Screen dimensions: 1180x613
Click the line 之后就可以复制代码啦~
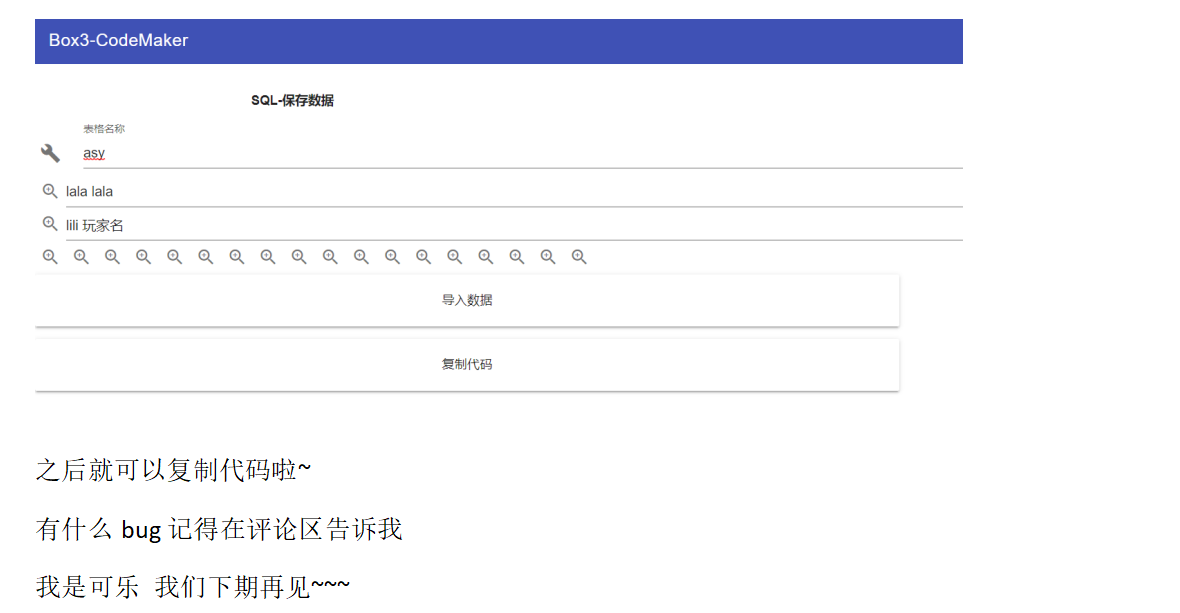[173, 470]
